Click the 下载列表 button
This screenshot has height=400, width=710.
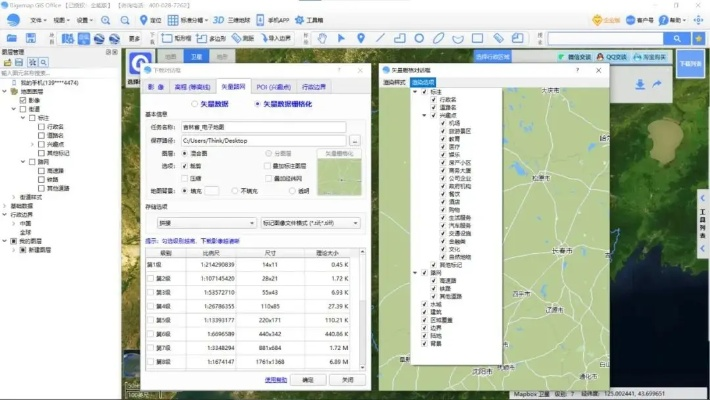690,64
